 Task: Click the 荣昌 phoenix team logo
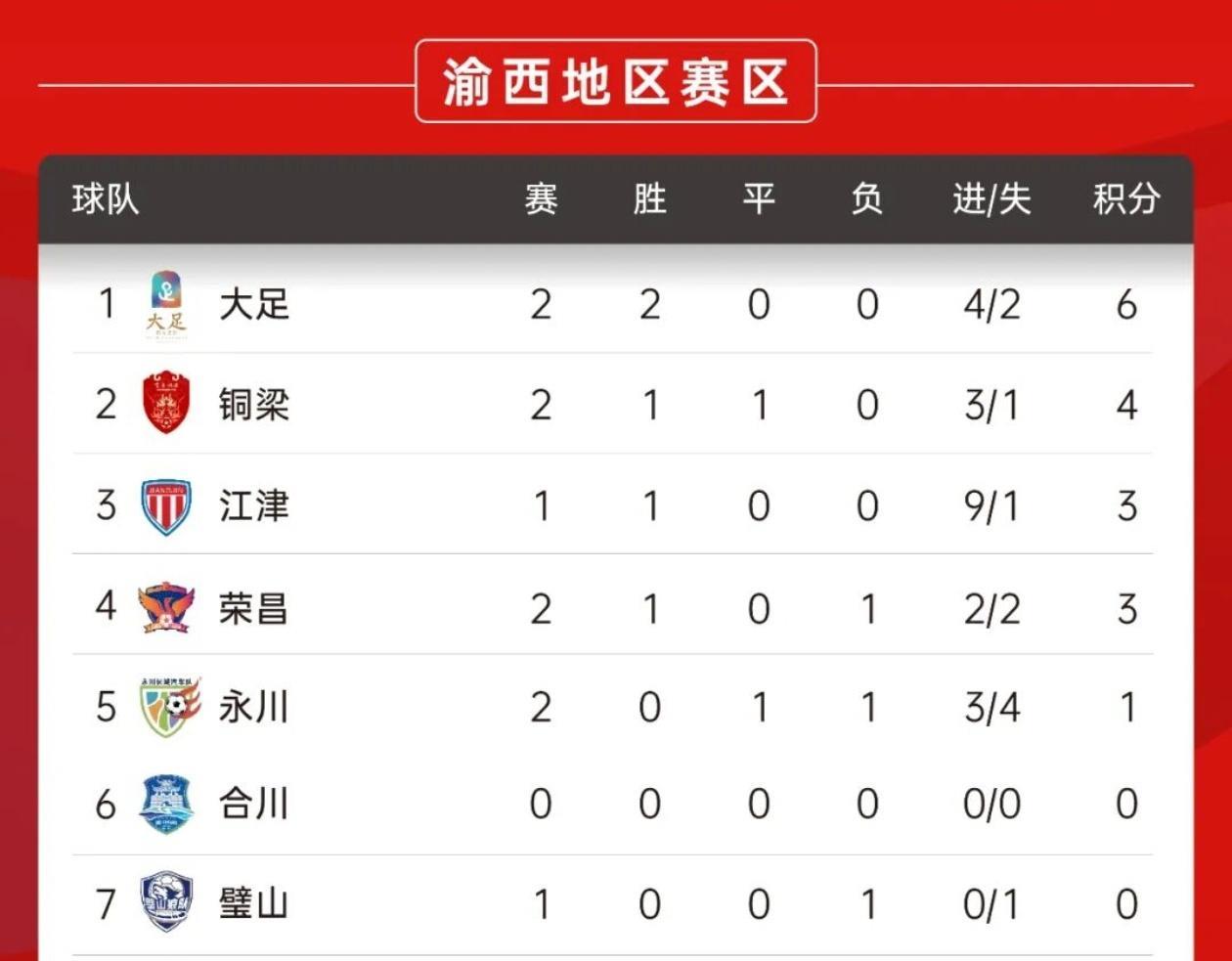coord(166,607)
